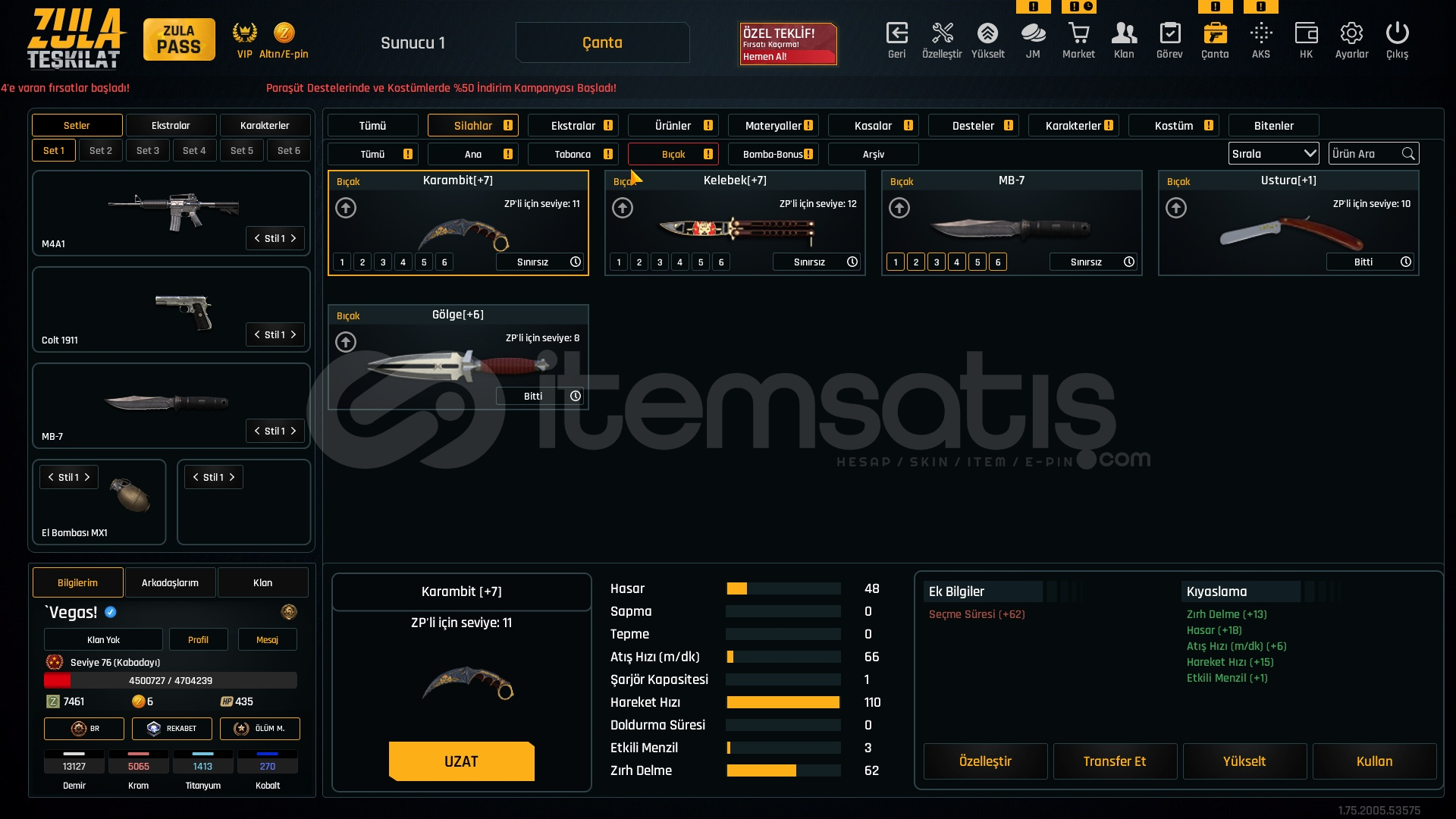The image size is (1456, 819).
Task: Toggle set slot 1 on Karambit card
Action: [342, 262]
